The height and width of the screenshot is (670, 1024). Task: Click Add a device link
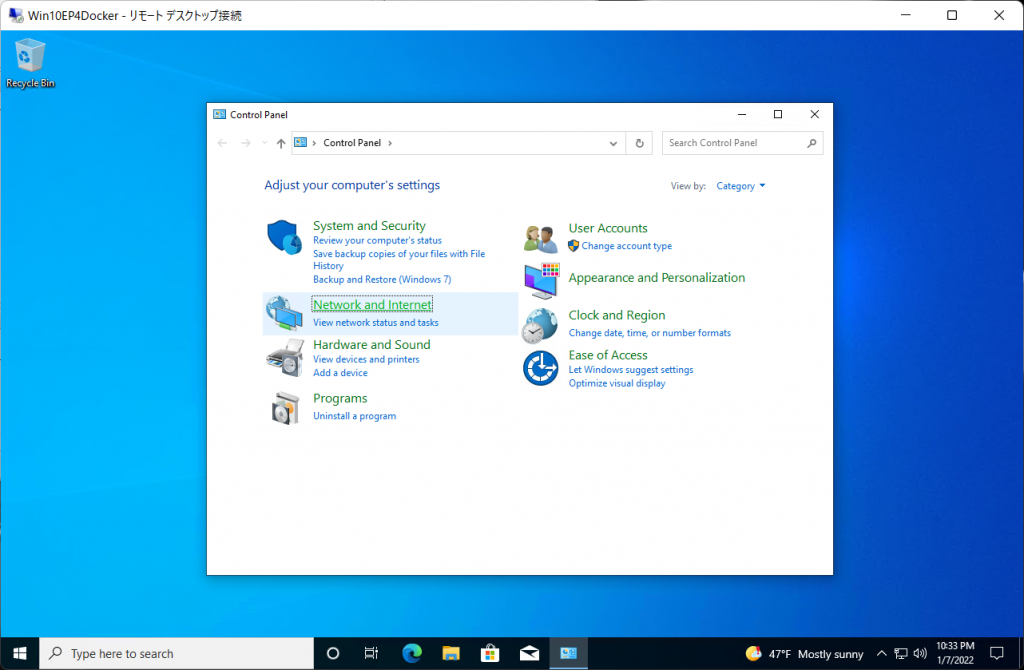tap(340, 373)
